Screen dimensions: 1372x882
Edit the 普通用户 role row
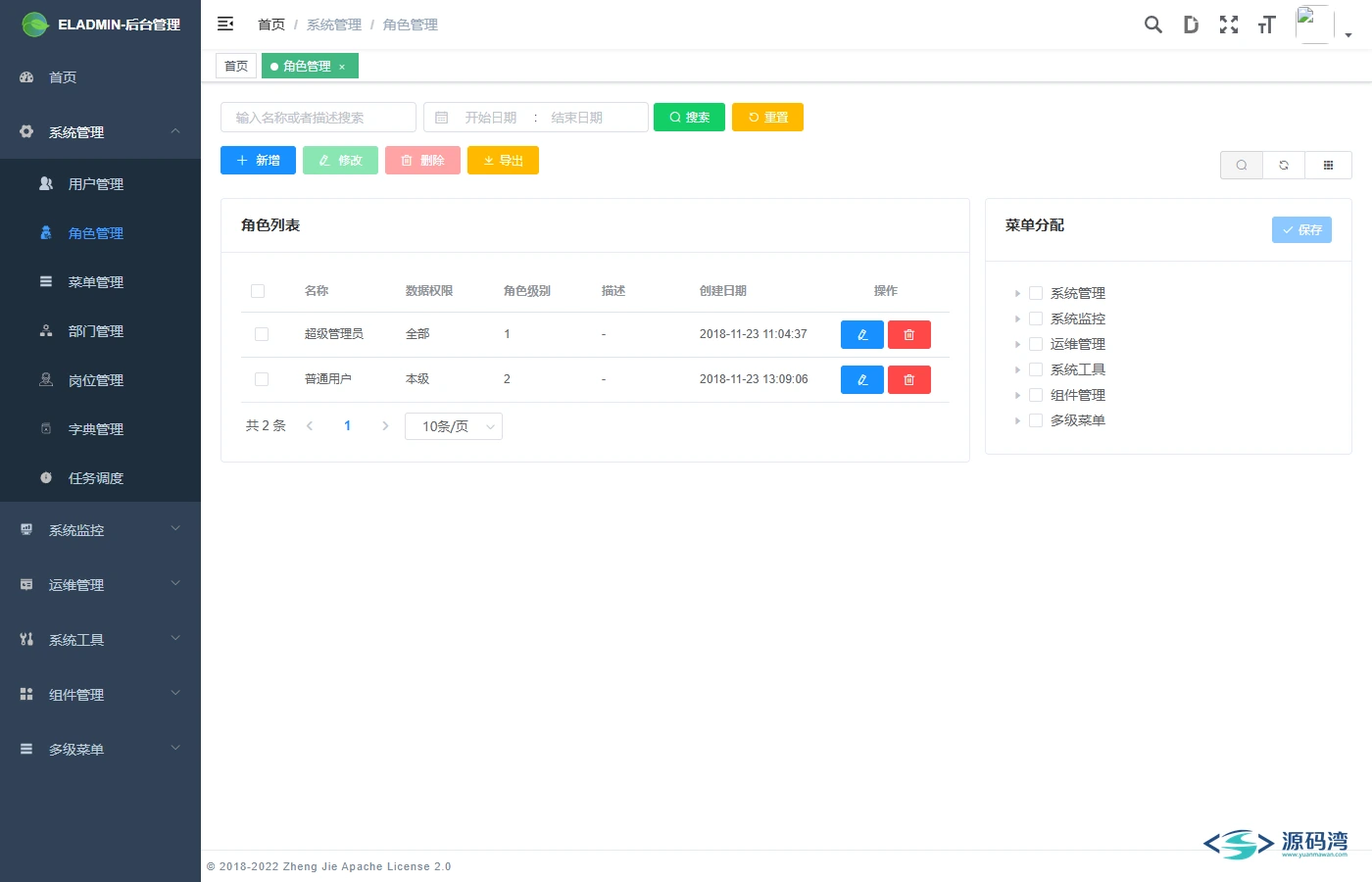[x=862, y=380]
